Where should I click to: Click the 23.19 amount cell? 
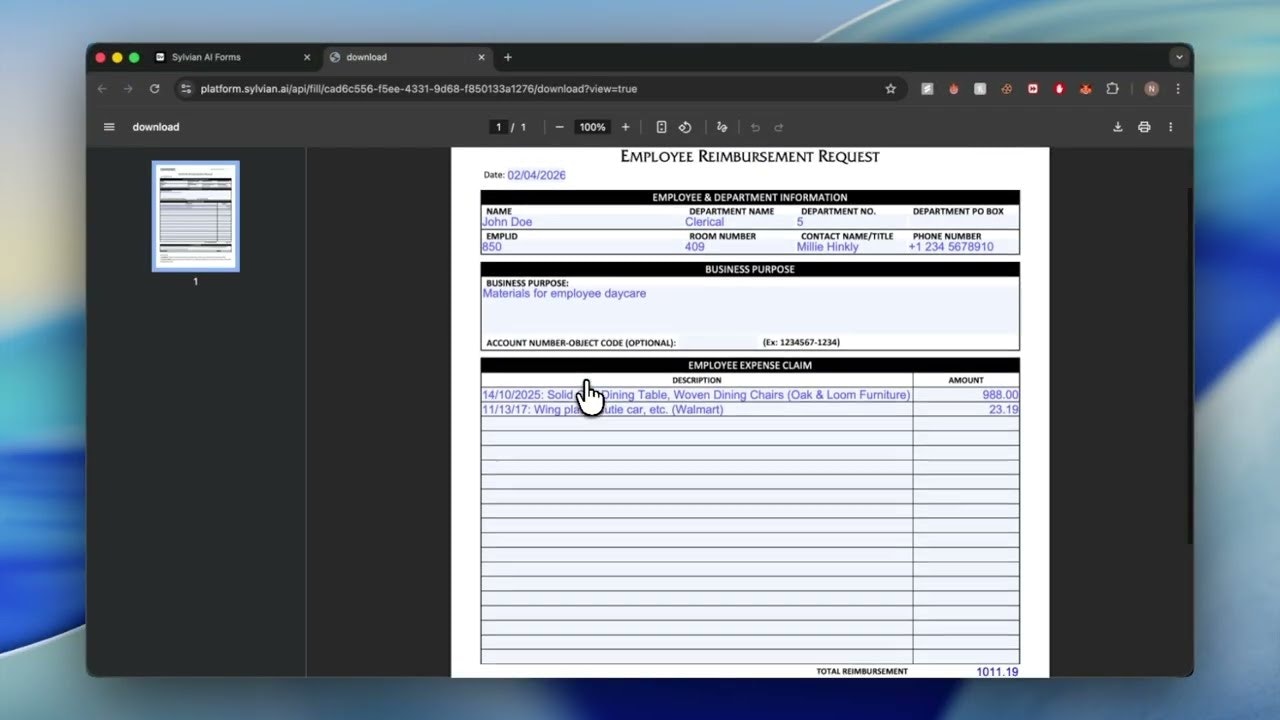click(x=966, y=410)
